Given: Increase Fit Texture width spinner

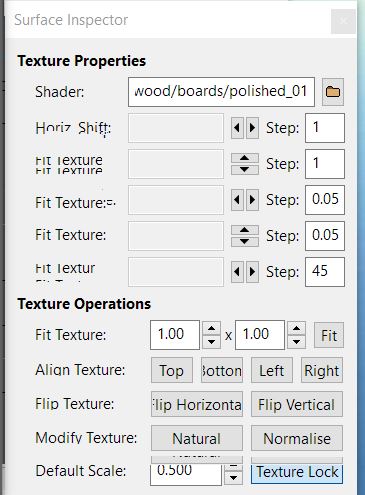Looking at the screenshot, I should point(211,328).
